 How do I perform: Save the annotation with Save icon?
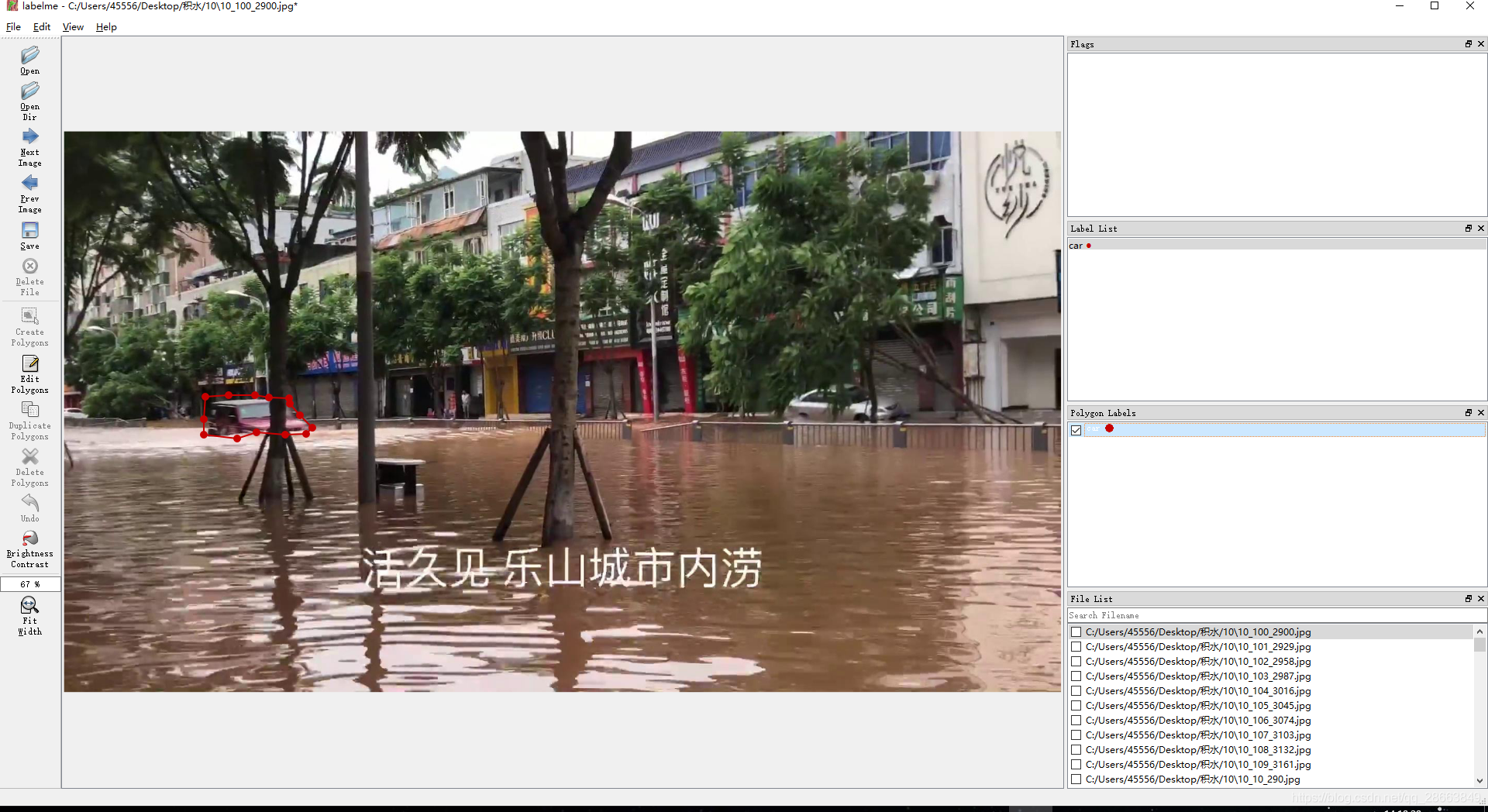click(x=29, y=231)
